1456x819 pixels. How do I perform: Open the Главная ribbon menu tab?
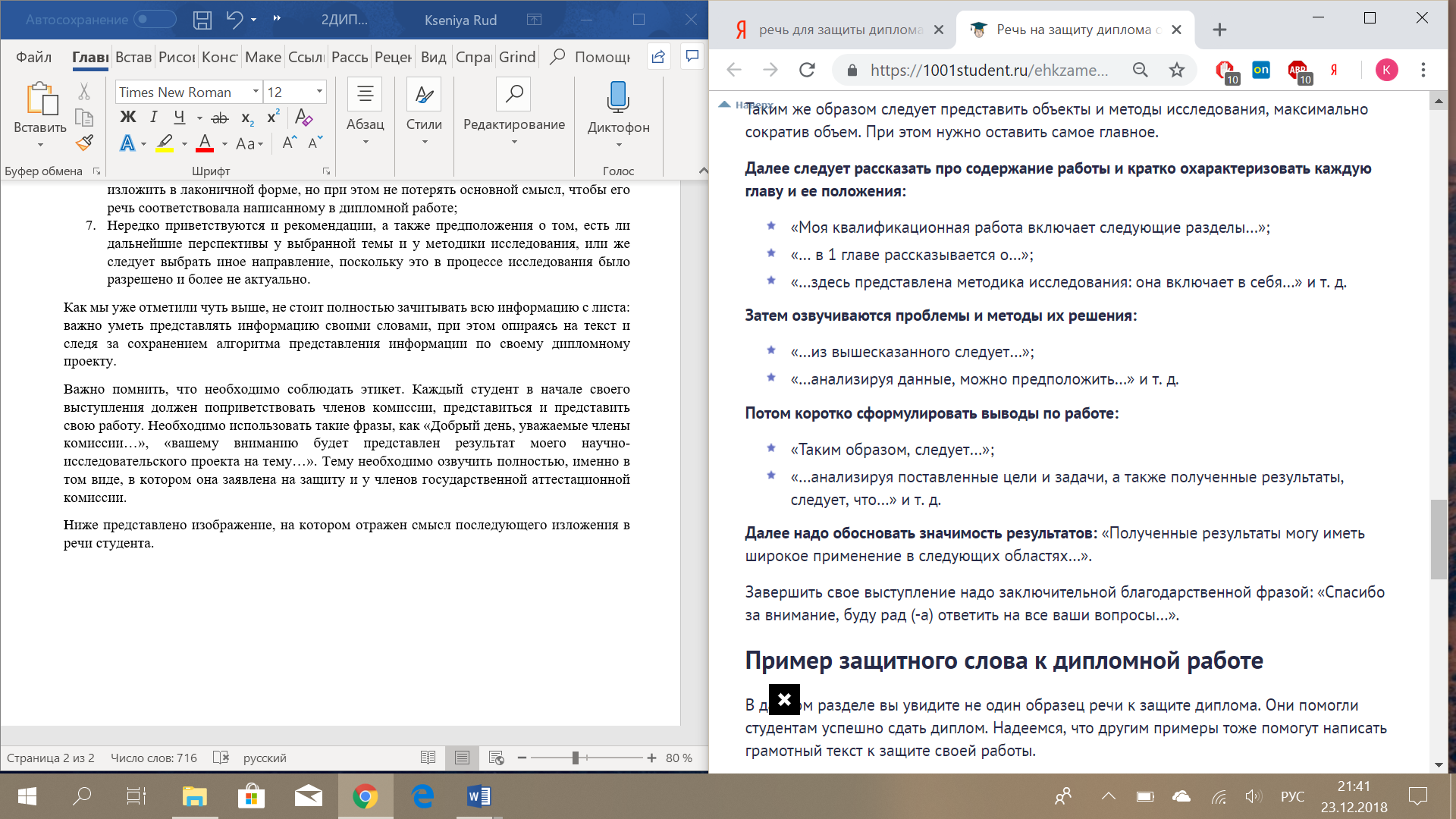[x=88, y=57]
